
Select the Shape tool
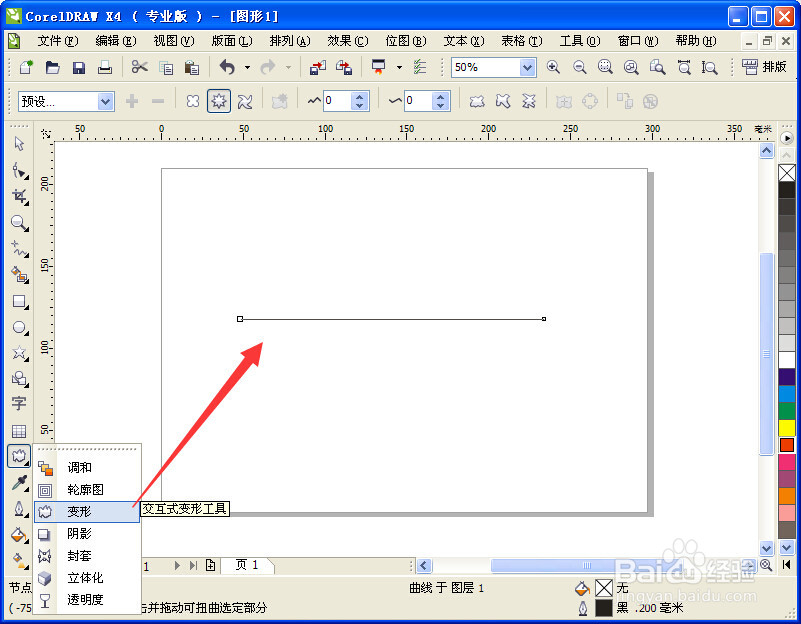pos(19,171)
